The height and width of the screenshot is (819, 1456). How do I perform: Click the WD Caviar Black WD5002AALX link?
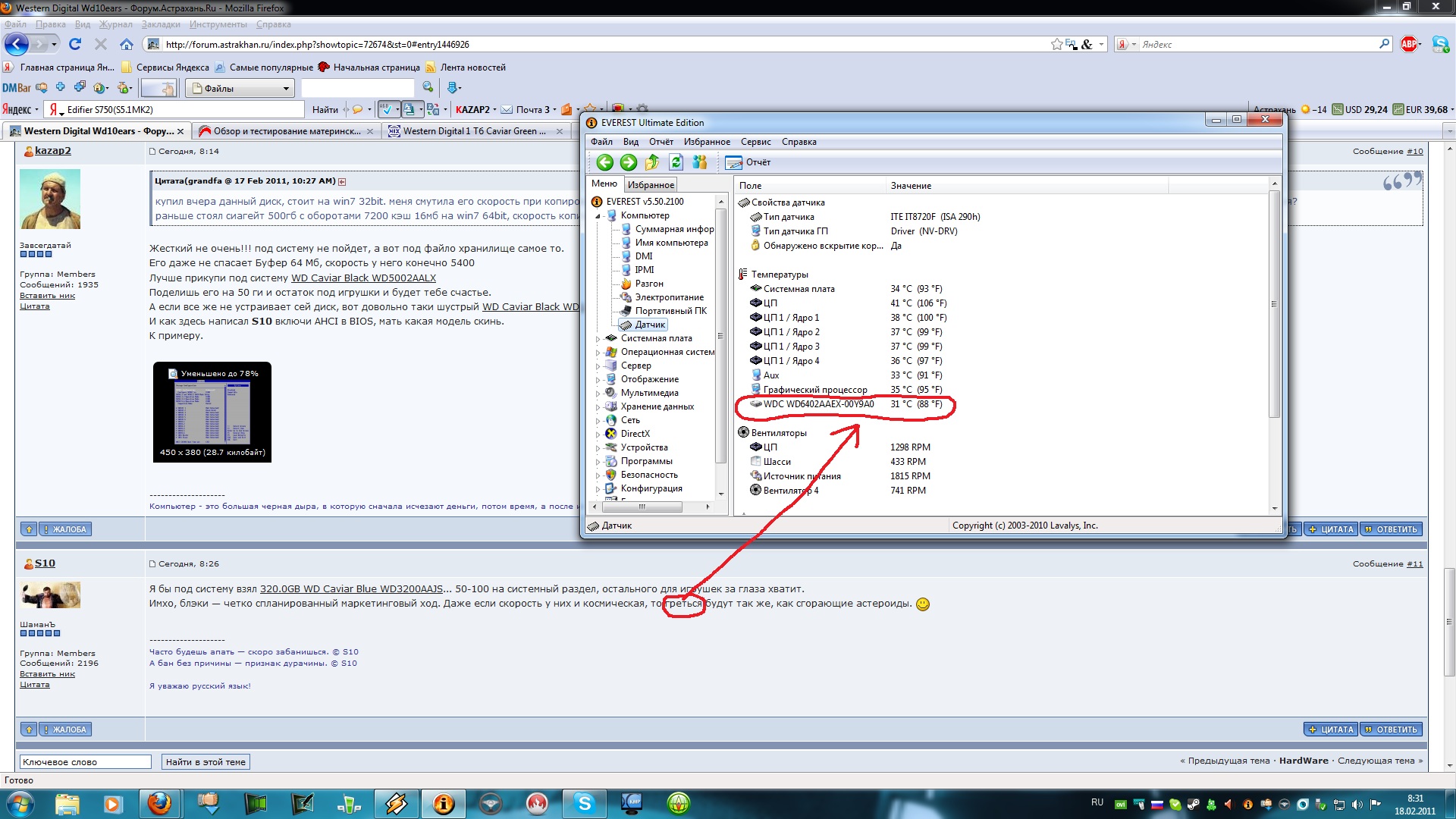[363, 278]
